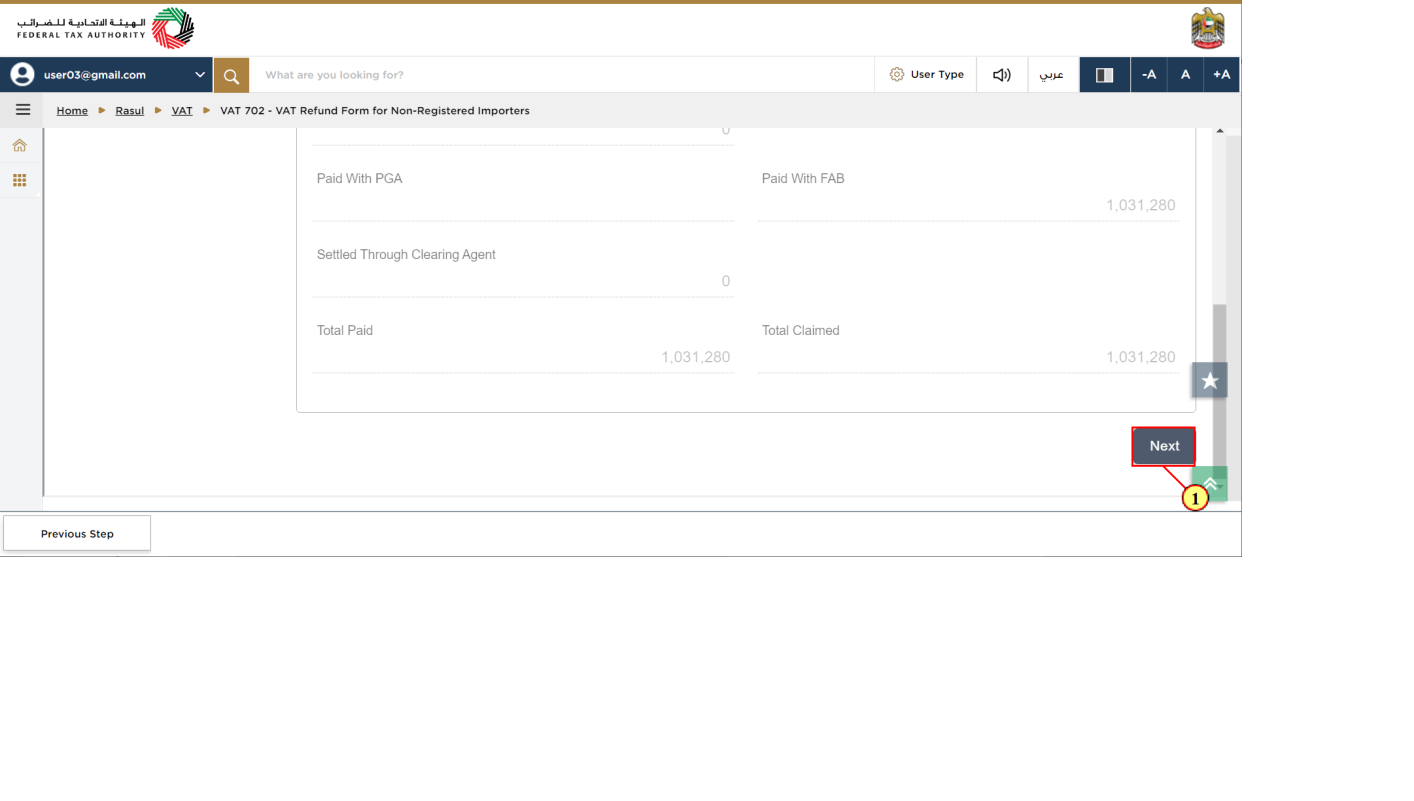Click the Total Paid value field
Viewport: 1414px width, 801px height.
[523, 357]
